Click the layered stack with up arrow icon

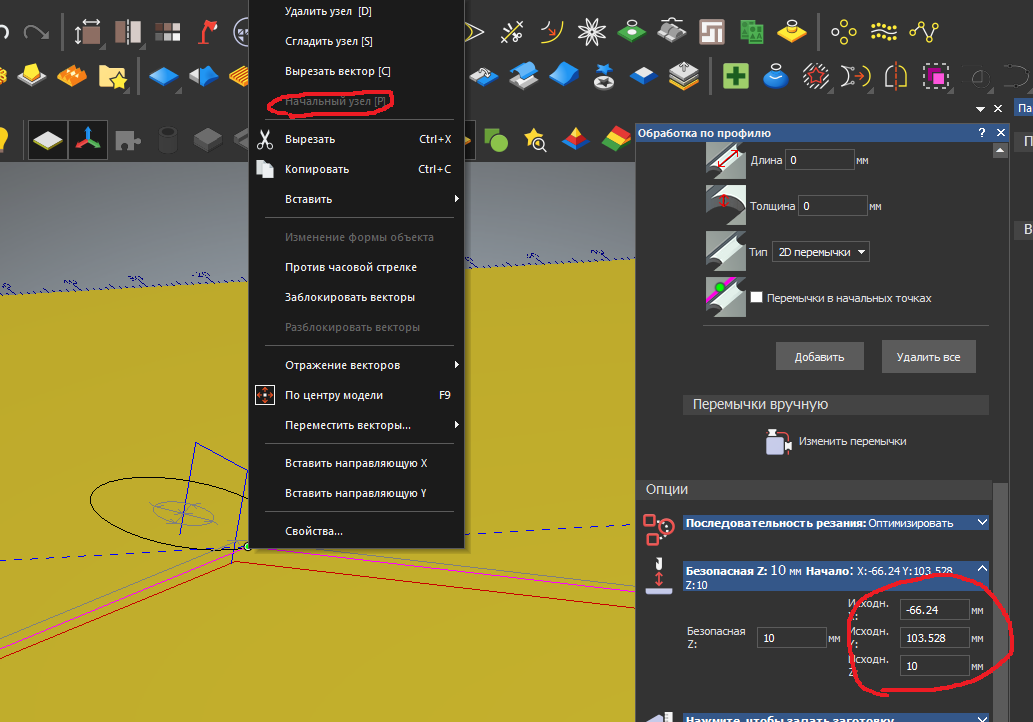click(684, 76)
